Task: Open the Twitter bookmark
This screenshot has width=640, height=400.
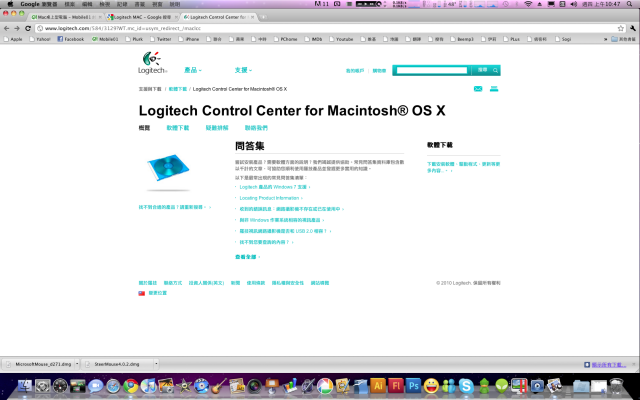Action: (x=160, y=39)
